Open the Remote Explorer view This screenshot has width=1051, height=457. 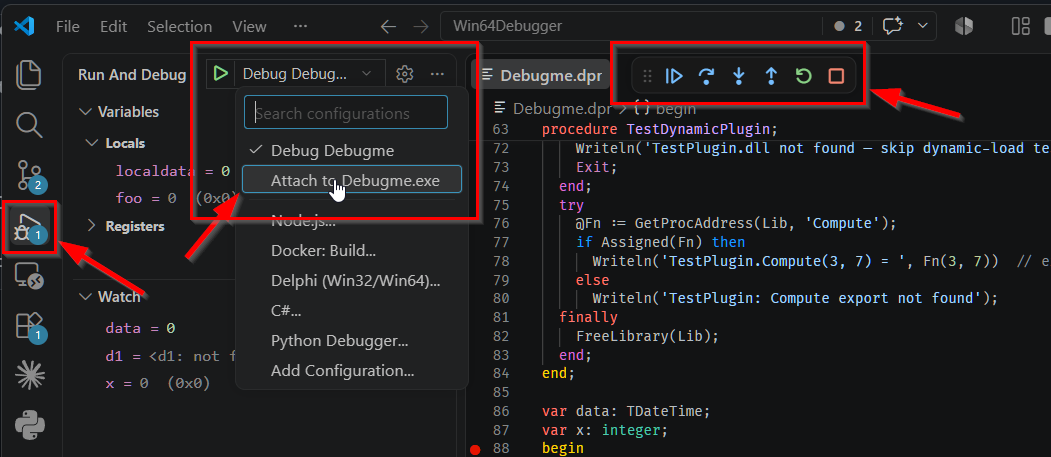click(29, 275)
